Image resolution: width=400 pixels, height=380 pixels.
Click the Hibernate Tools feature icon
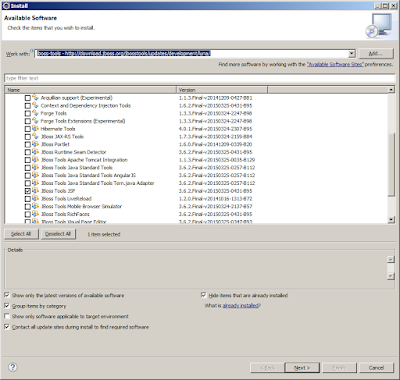point(36,129)
